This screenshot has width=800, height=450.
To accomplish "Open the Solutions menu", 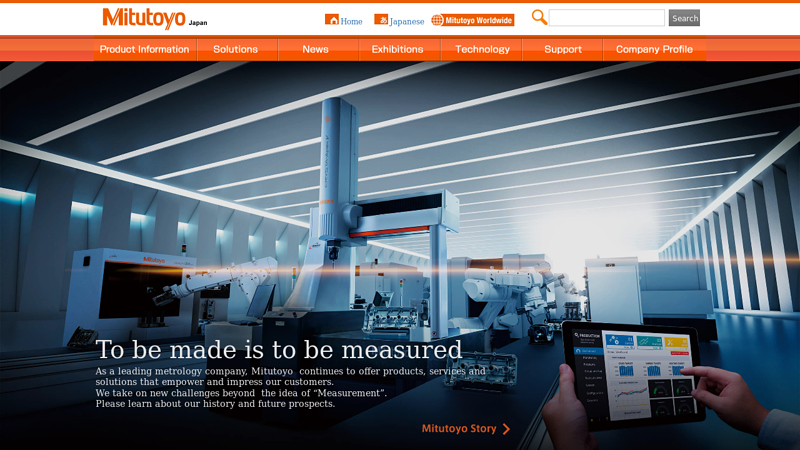I will pos(235,49).
